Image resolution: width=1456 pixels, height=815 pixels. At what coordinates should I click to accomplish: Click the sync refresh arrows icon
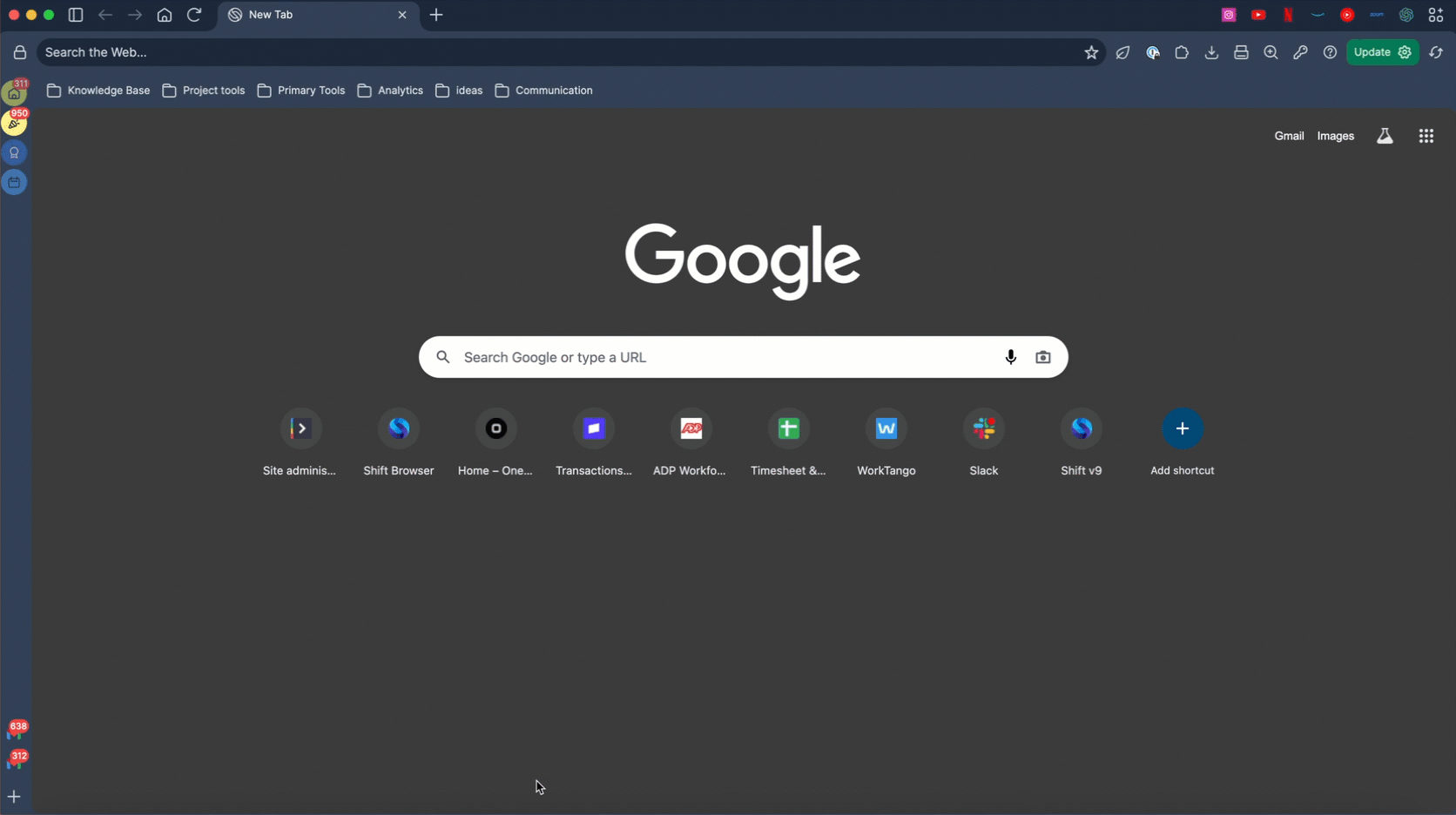(x=1436, y=52)
